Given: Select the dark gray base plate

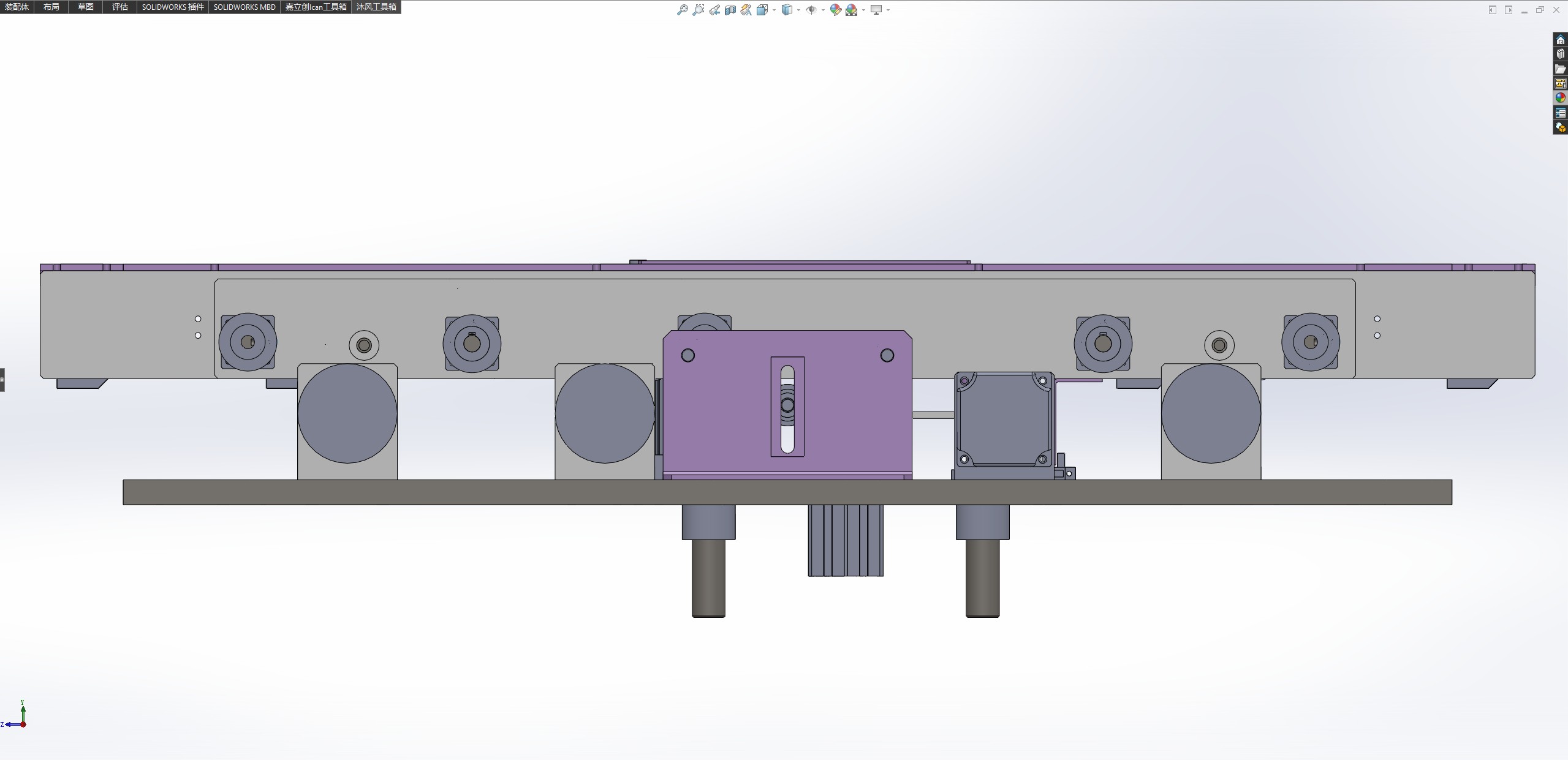Looking at the screenshot, I should tap(787, 492).
